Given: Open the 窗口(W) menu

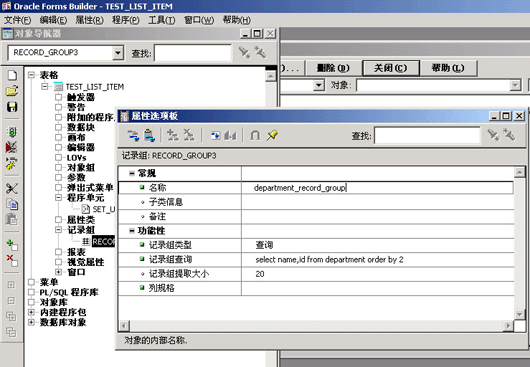Looking at the screenshot, I should pos(199,20).
